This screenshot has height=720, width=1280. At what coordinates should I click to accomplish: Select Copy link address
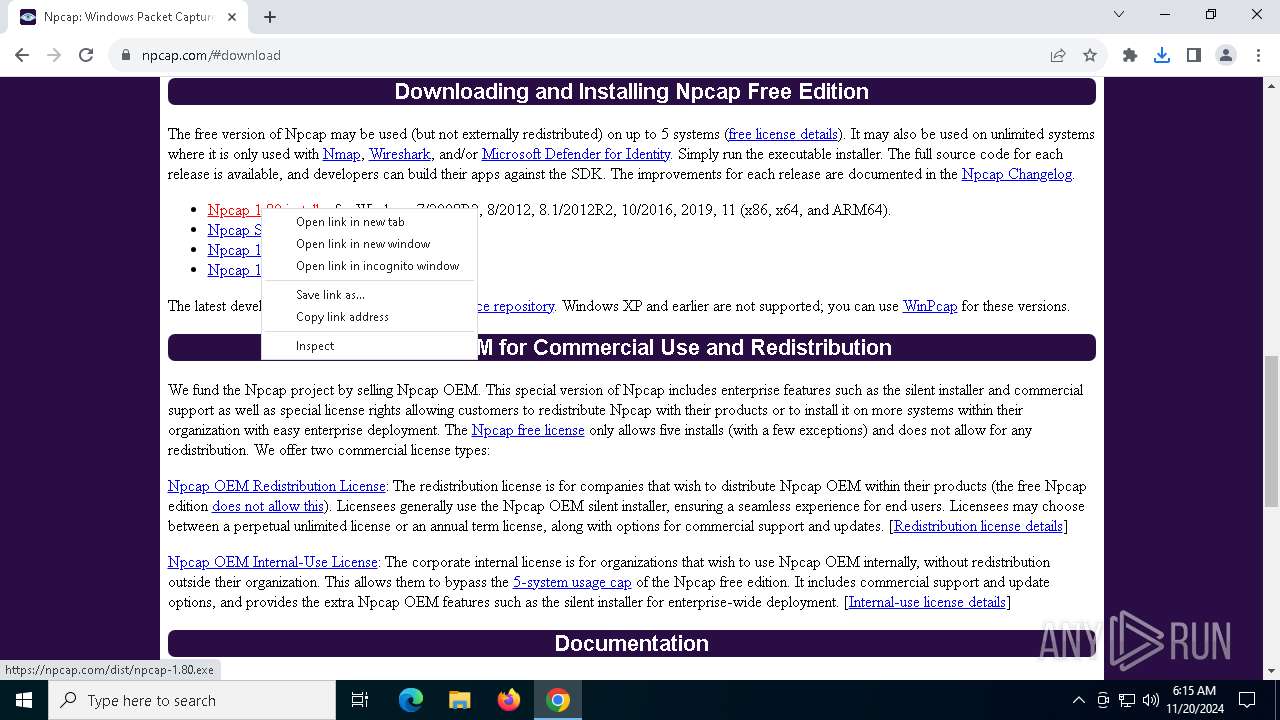point(369,317)
